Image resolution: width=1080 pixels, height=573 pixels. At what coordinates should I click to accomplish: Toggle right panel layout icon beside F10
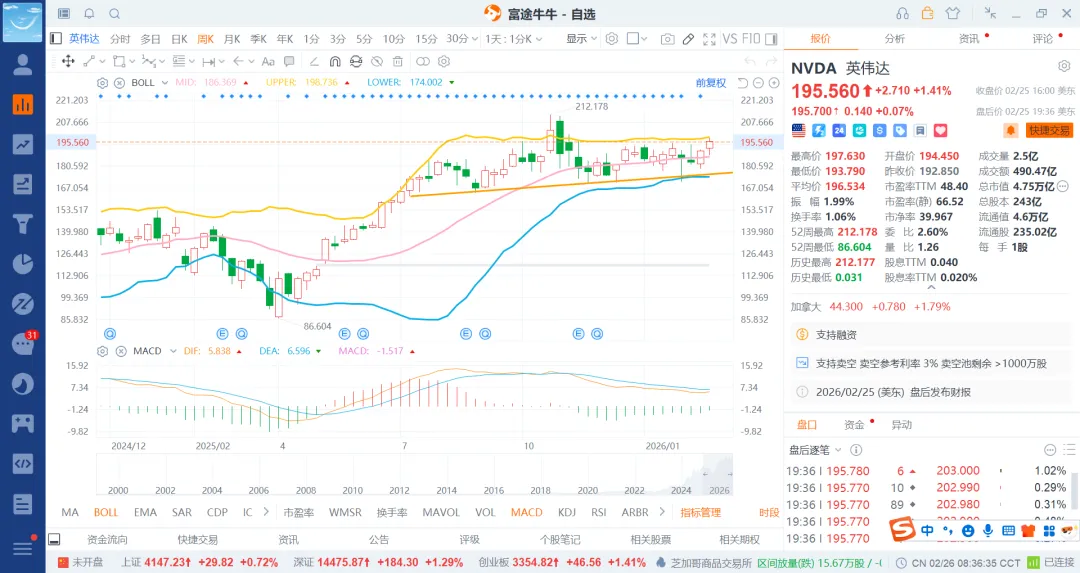(771, 39)
